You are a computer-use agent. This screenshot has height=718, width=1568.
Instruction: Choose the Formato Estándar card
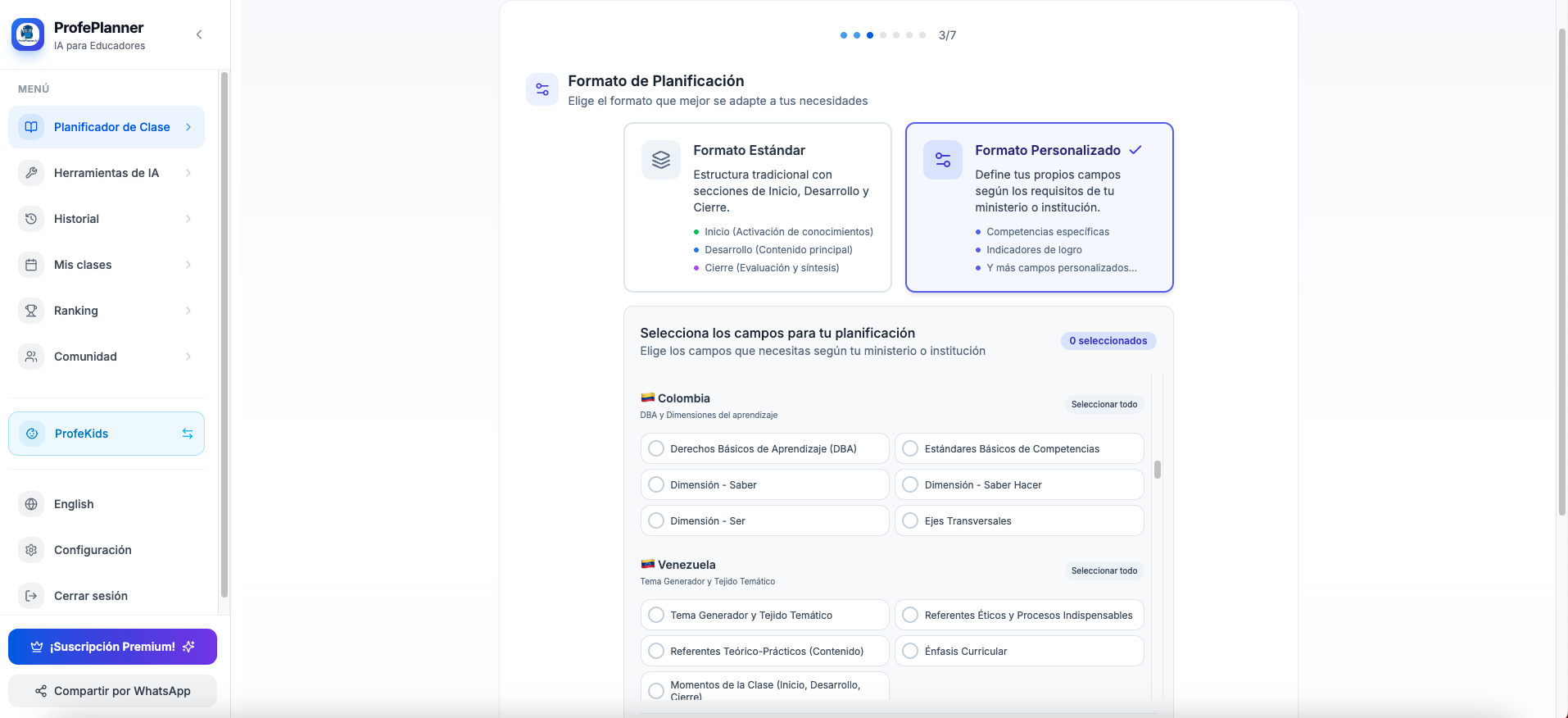(758, 207)
